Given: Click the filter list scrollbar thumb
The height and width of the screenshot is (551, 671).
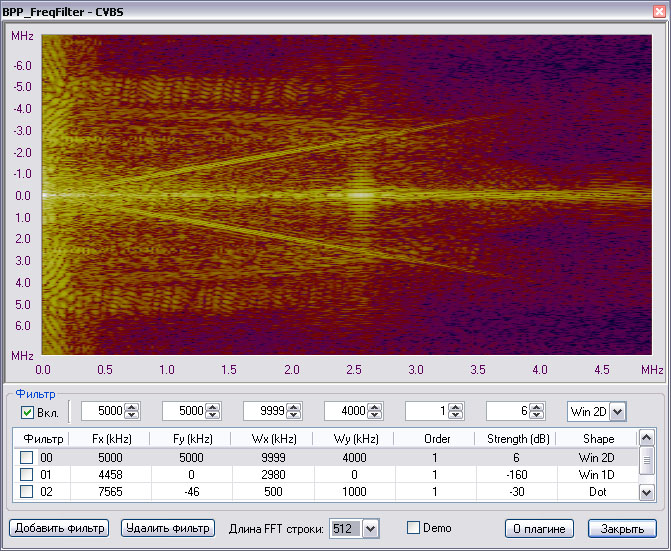Looking at the screenshot, I should coord(646,460).
